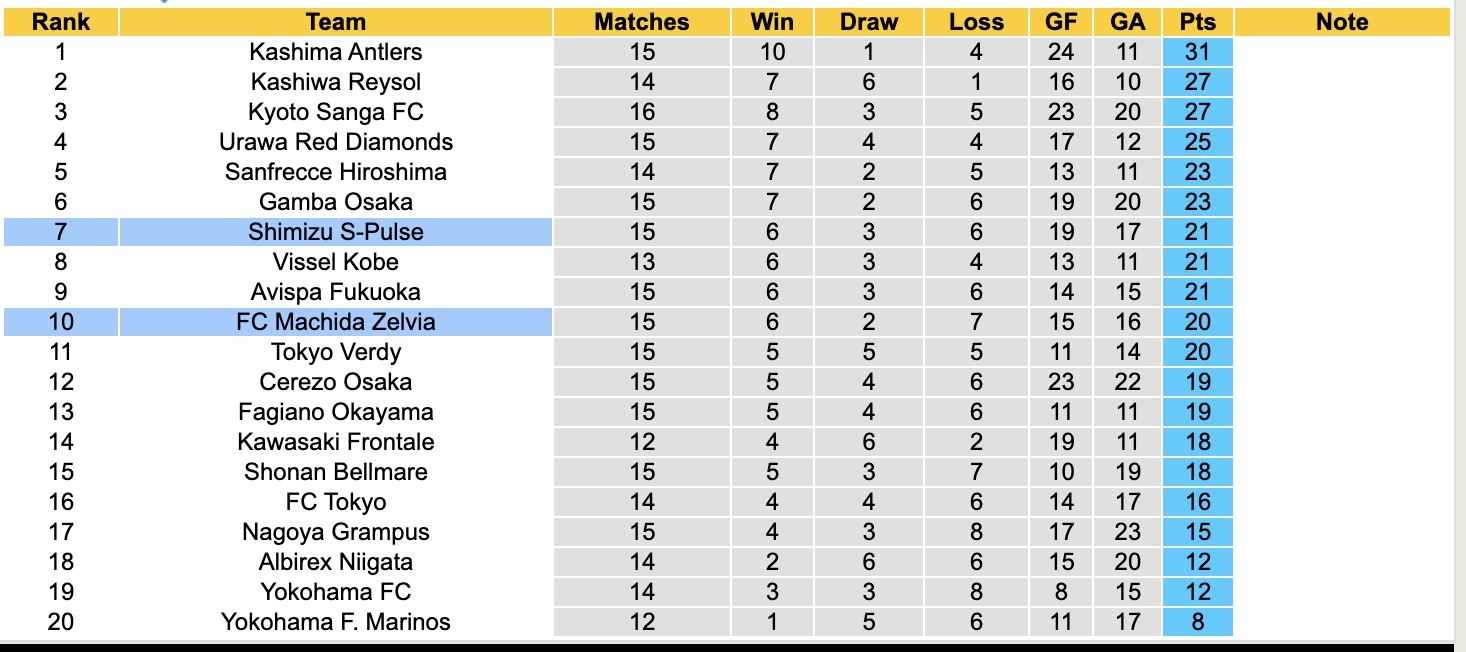
Task: Click the Note column header
Action: (1342, 22)
